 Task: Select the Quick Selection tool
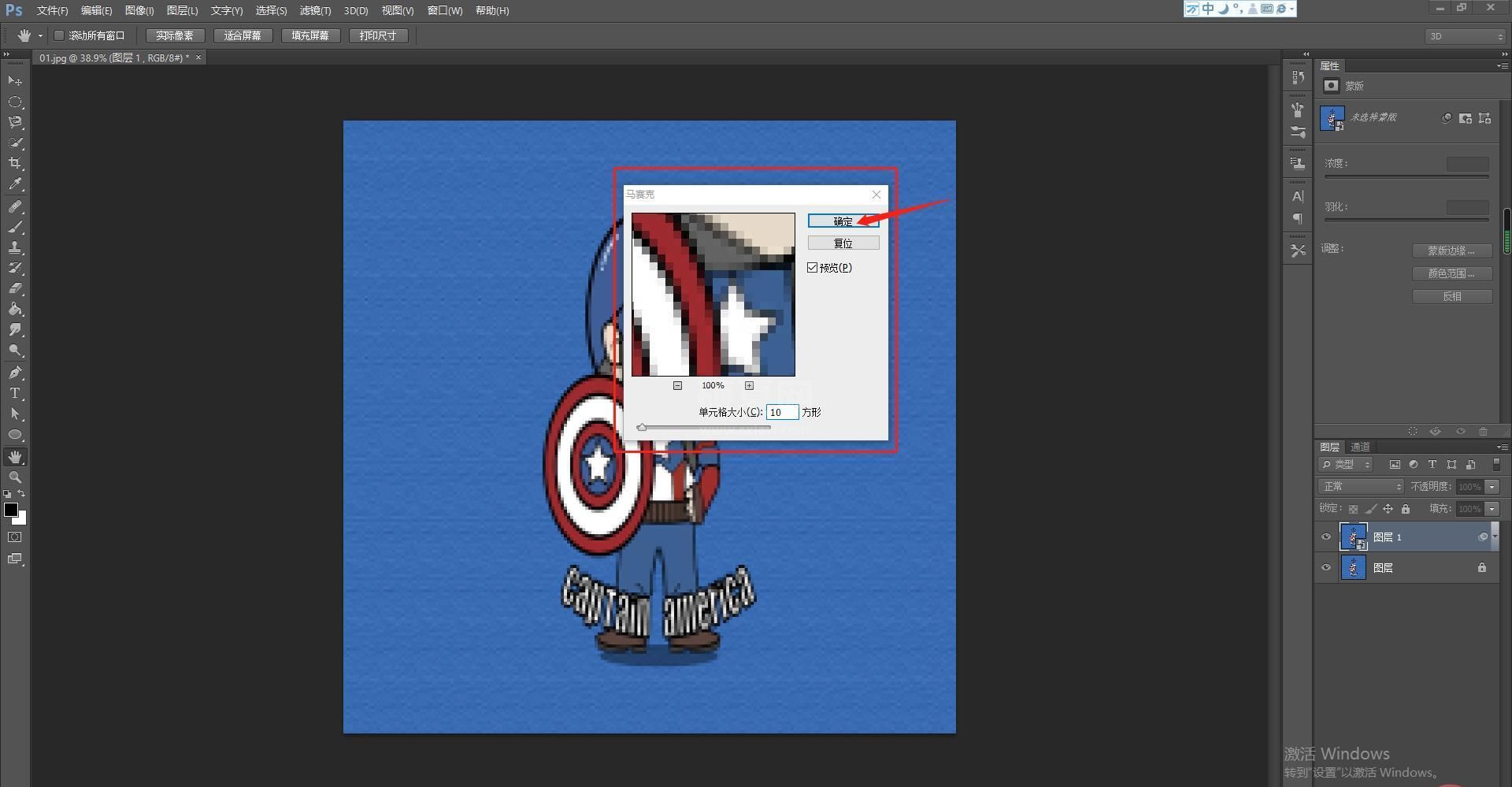[x=15, y=143]
